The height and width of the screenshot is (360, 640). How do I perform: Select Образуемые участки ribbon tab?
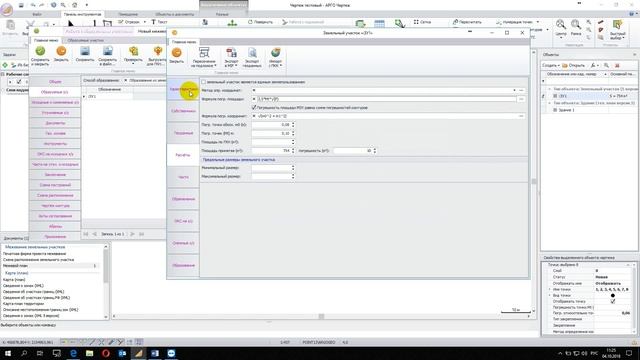click(85, 40)
